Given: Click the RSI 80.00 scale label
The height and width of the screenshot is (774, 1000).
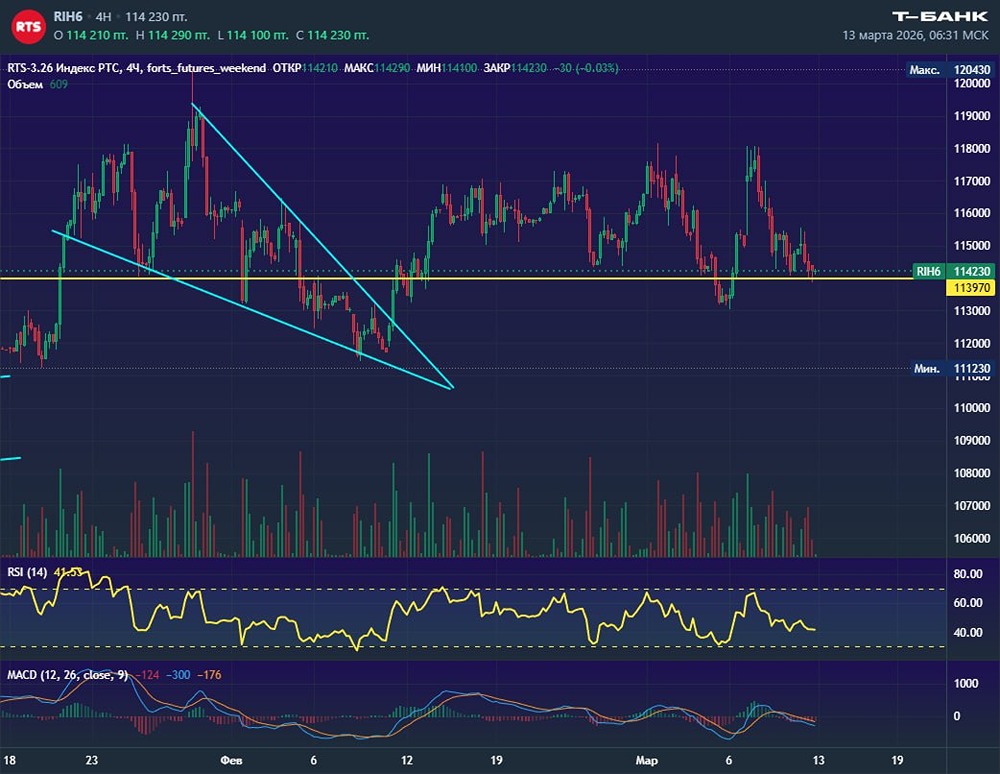Looking at the screenshot, I should tap(969, 574).
